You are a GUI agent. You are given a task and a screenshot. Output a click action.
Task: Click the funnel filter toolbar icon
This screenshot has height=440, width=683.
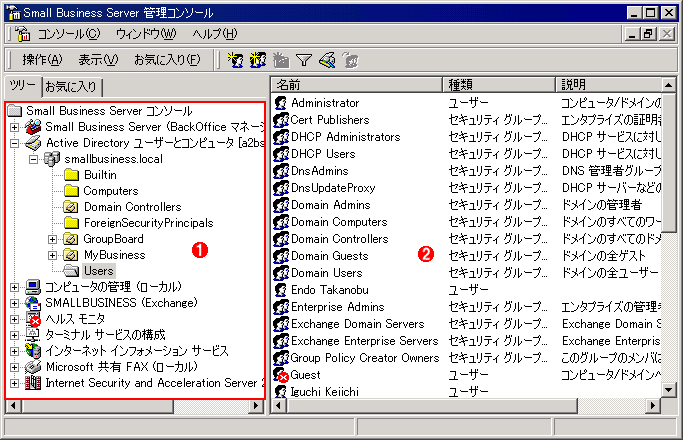point(304,60)
